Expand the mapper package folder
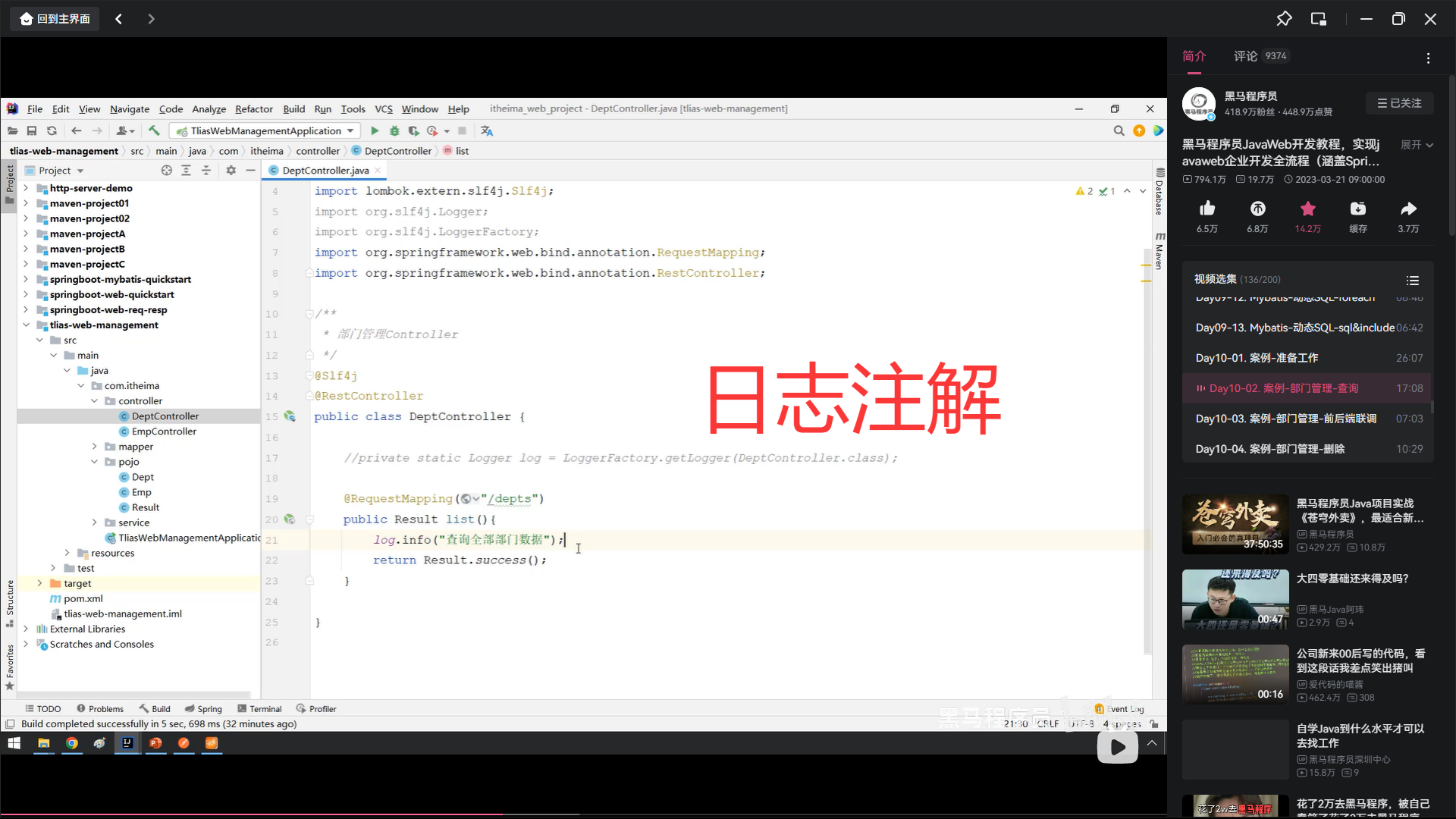The image size is (1456, 819). 95,447
